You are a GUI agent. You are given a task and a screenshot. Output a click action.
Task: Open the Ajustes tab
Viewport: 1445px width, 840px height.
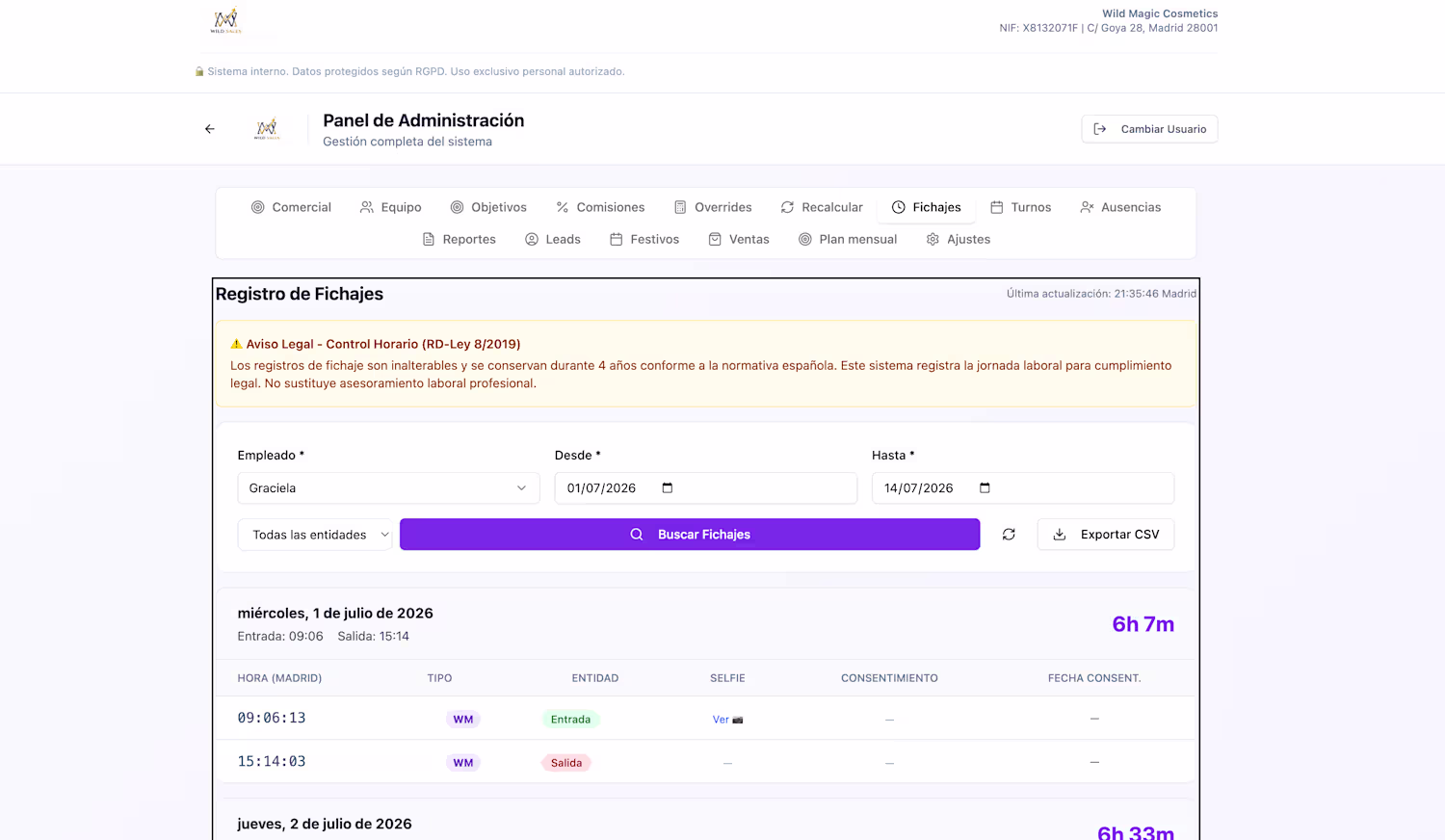959,239
